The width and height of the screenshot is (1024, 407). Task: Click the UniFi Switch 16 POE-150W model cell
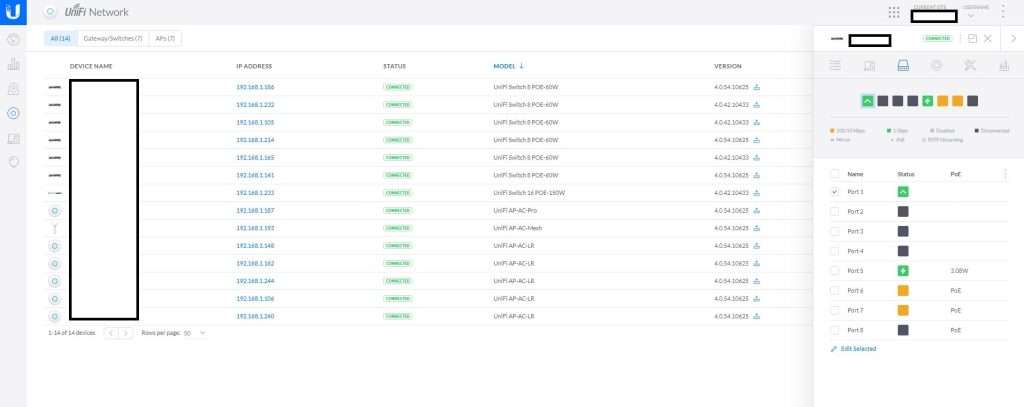[x=529, y=193]
